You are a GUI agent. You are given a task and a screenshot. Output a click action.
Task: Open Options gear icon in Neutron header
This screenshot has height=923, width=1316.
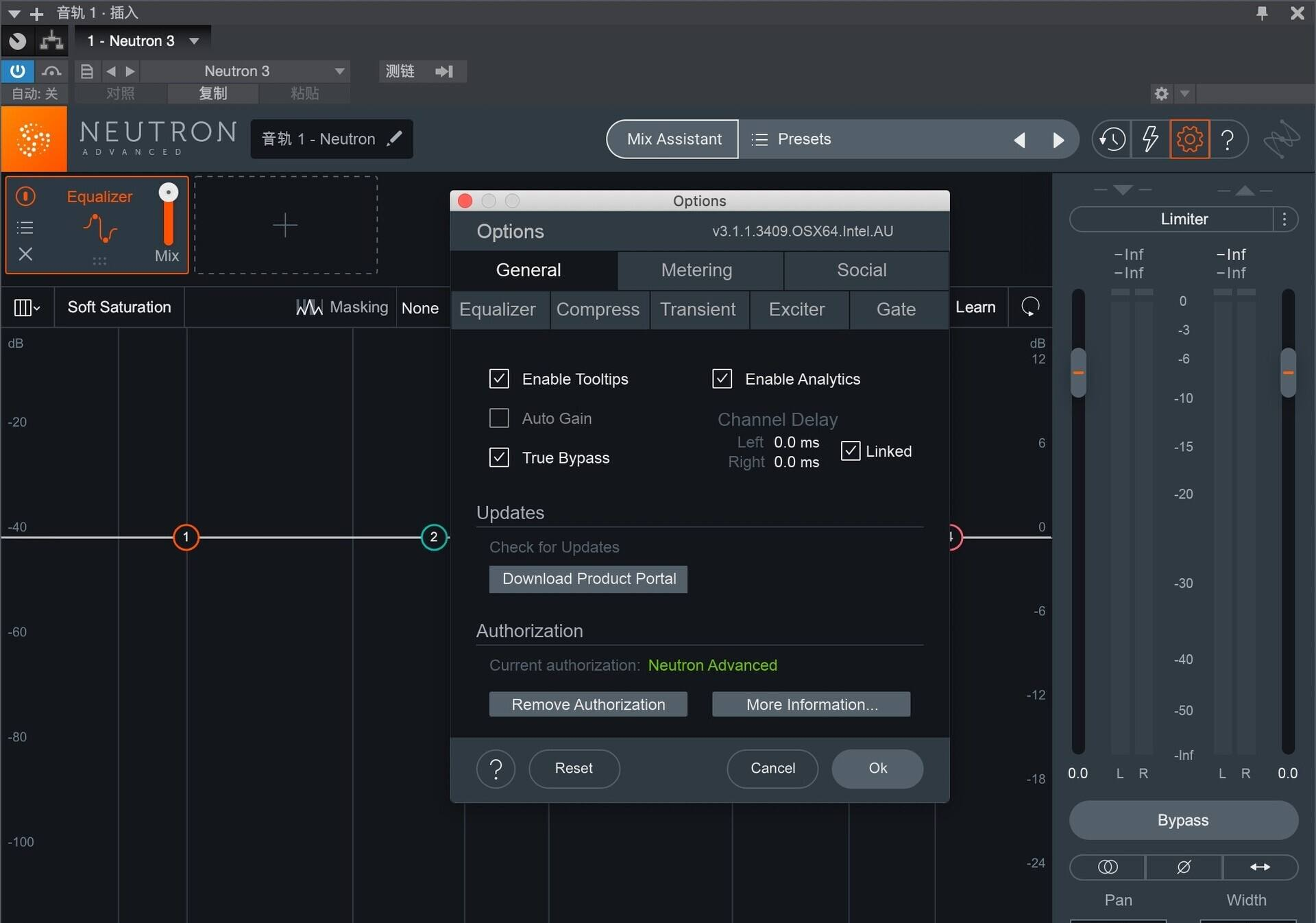pos(1189,139)
